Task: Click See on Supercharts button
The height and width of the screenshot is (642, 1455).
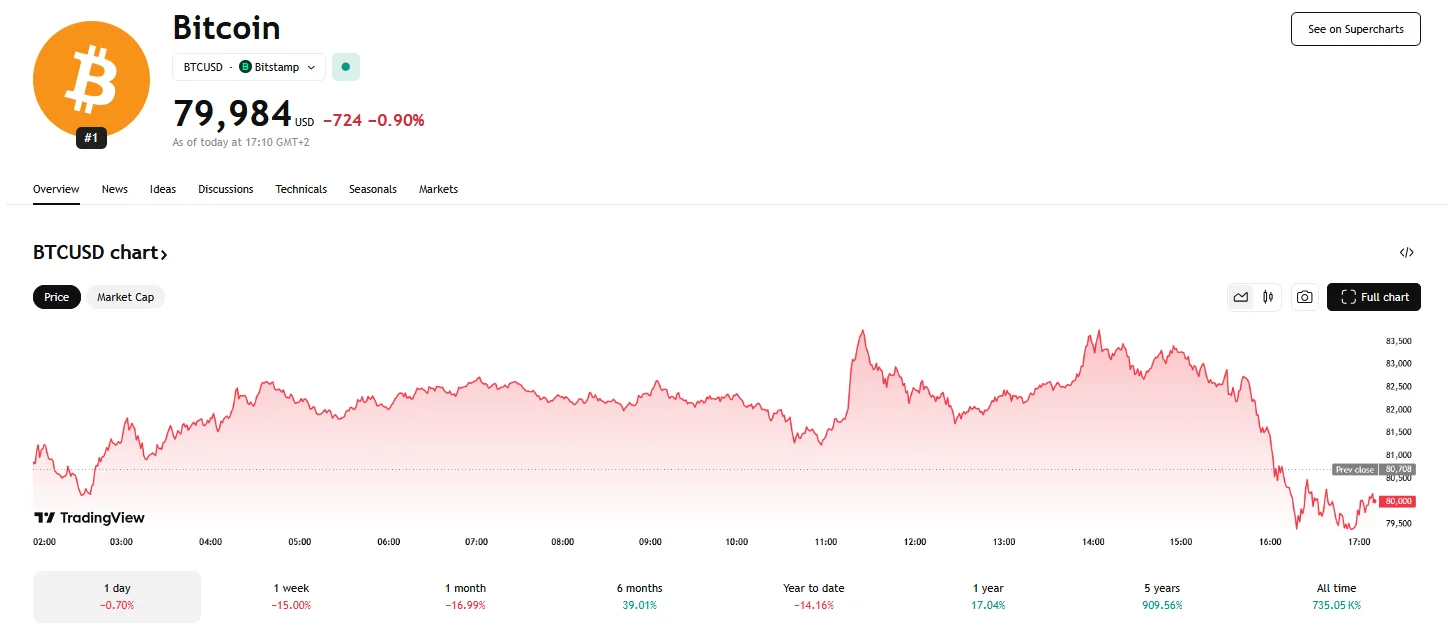Action: pyautogui.click(x=1355, y=28)
